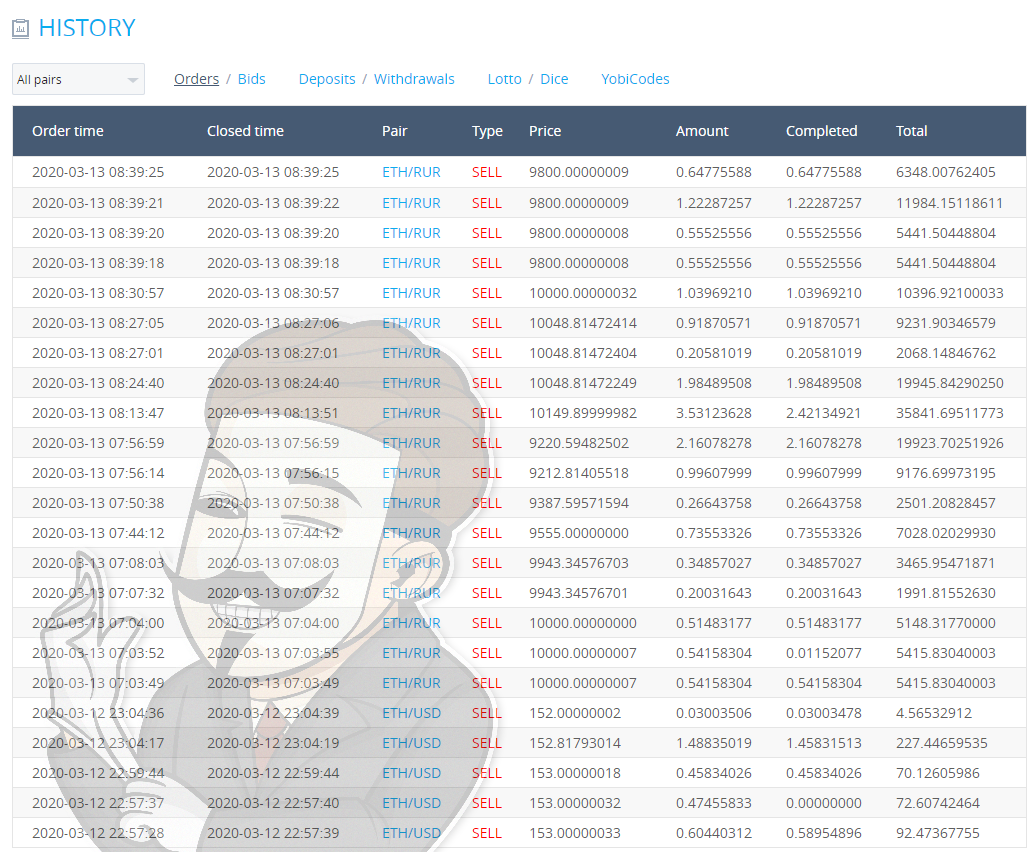1030x852 pixels.
Task: Select total 72.60742464
Action: [x=938, y=803]
